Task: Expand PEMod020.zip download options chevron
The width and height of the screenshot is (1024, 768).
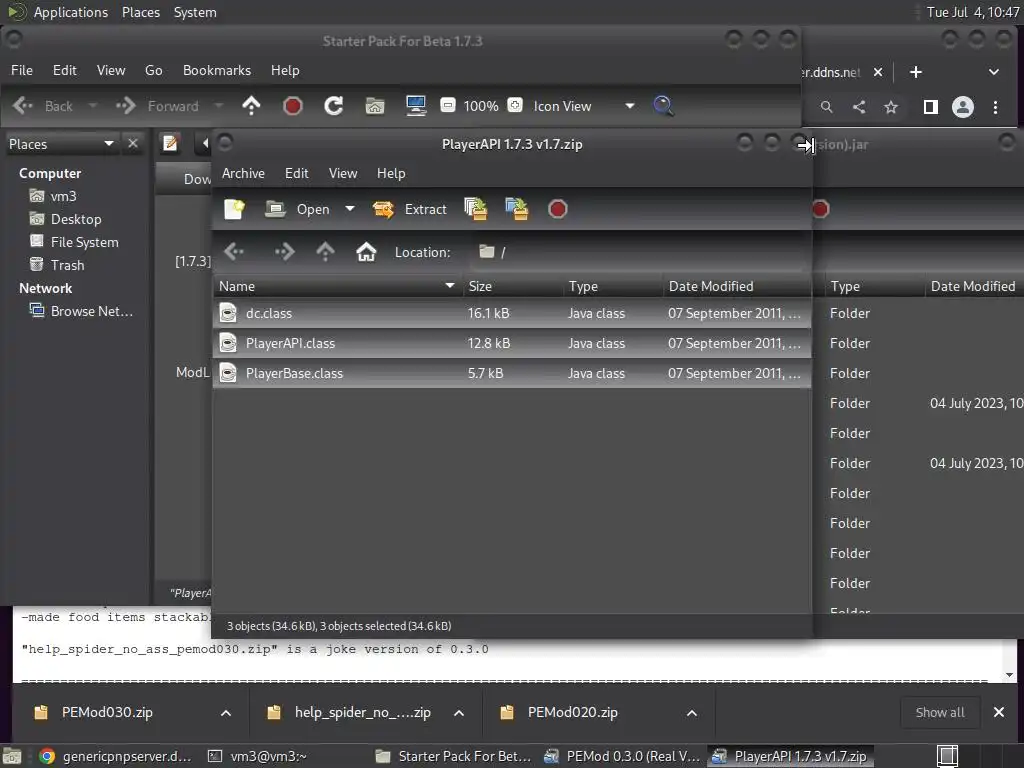Action: (692, 713)
